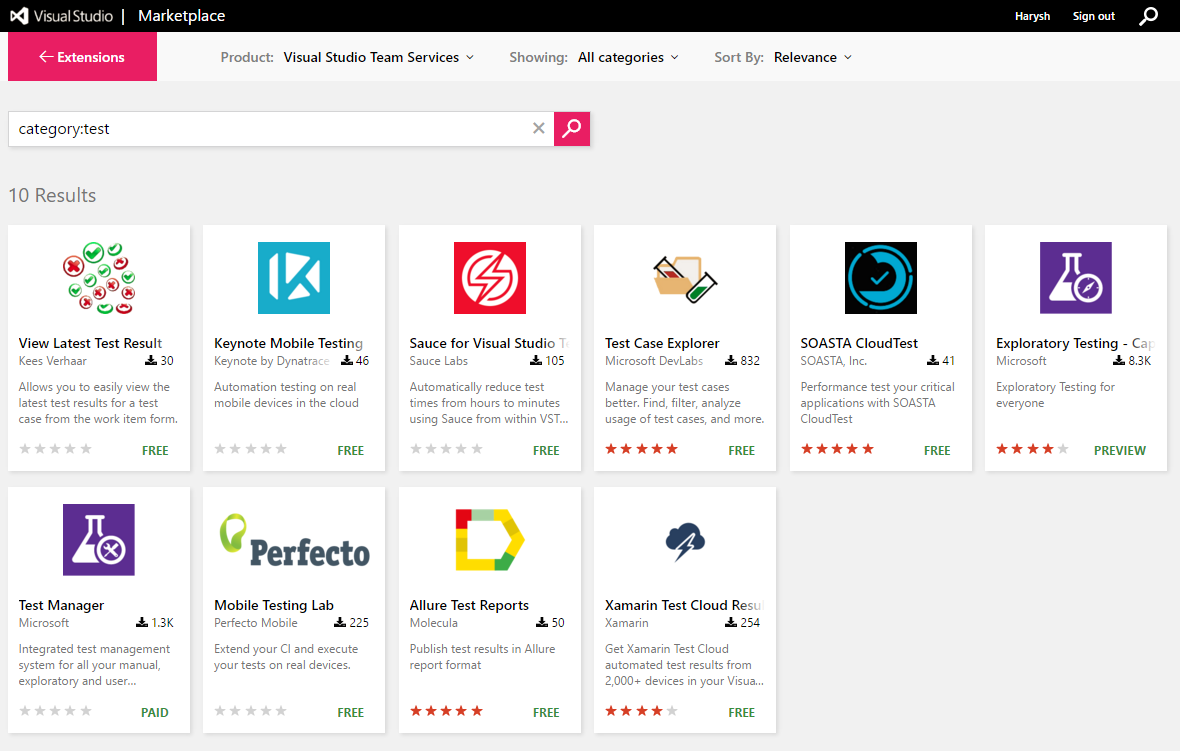Screen dimensions: 1180x751
Task: Go back via Extensions button
Action: 83,56
